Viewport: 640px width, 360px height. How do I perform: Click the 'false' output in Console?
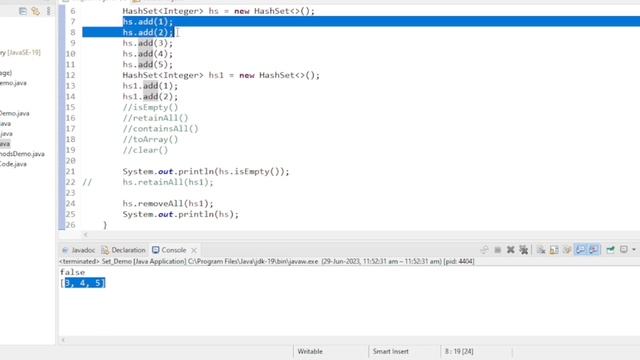point(72,272)
